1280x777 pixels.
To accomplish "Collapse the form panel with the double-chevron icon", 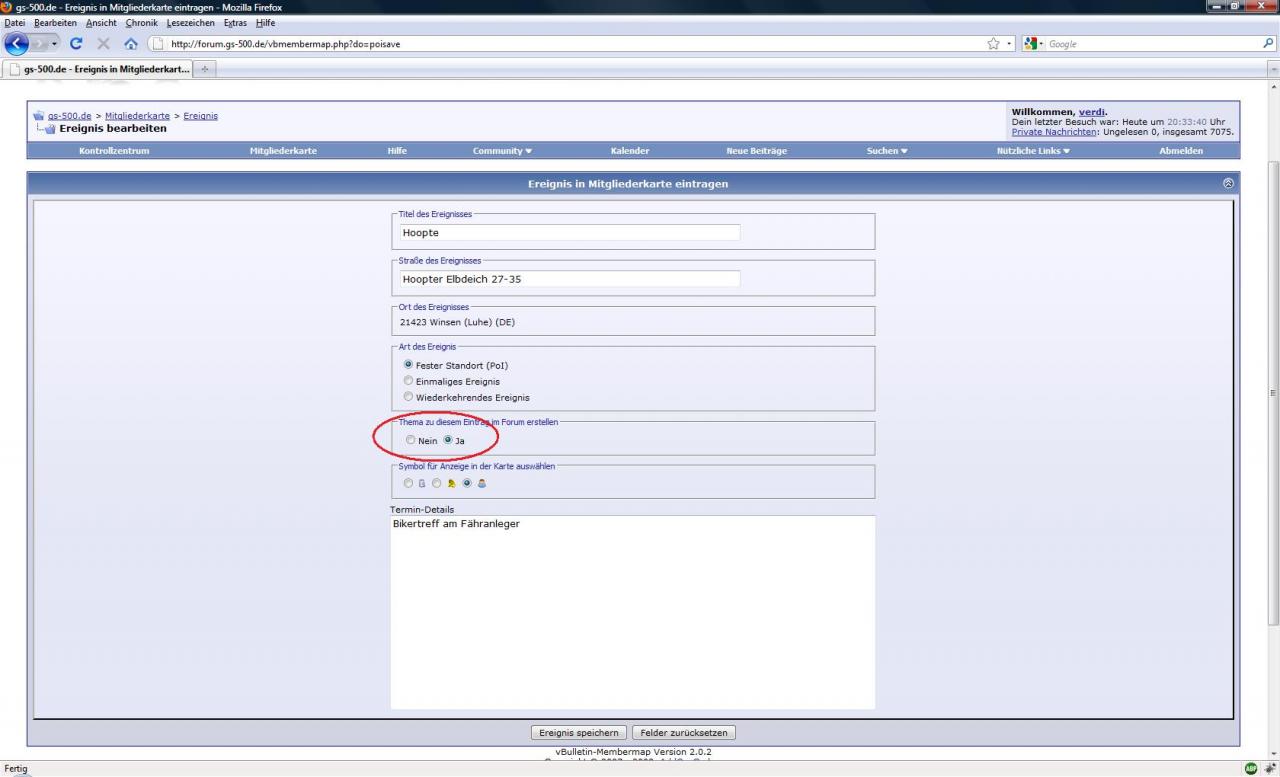I will tap(1228, 183).
